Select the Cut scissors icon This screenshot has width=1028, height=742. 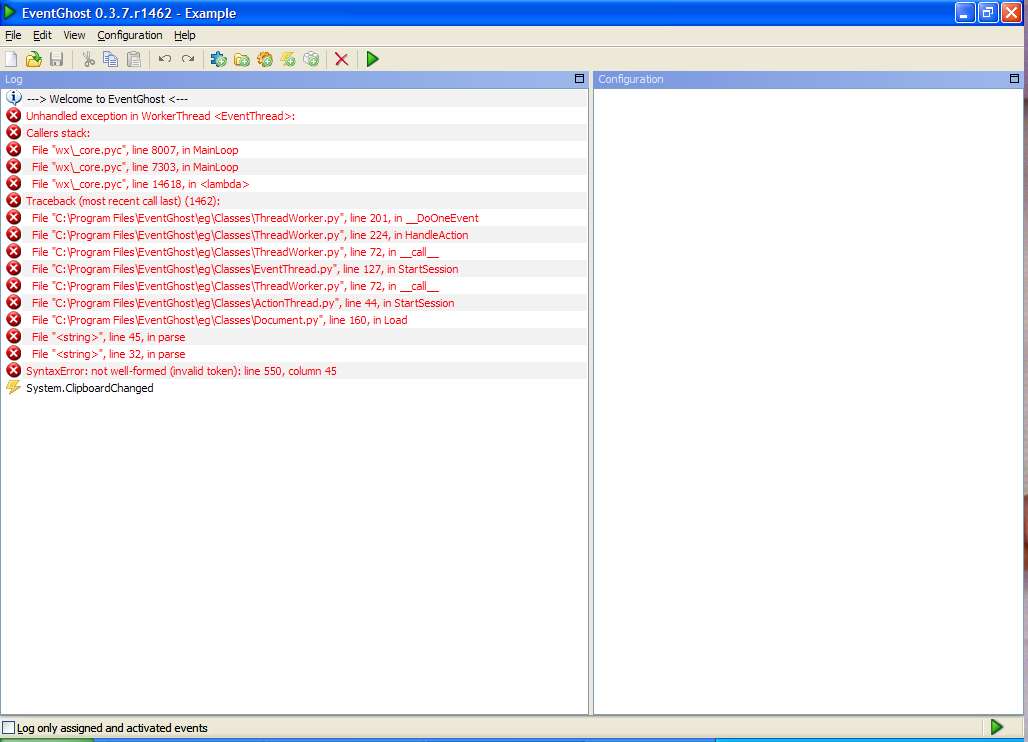(89, 59)
